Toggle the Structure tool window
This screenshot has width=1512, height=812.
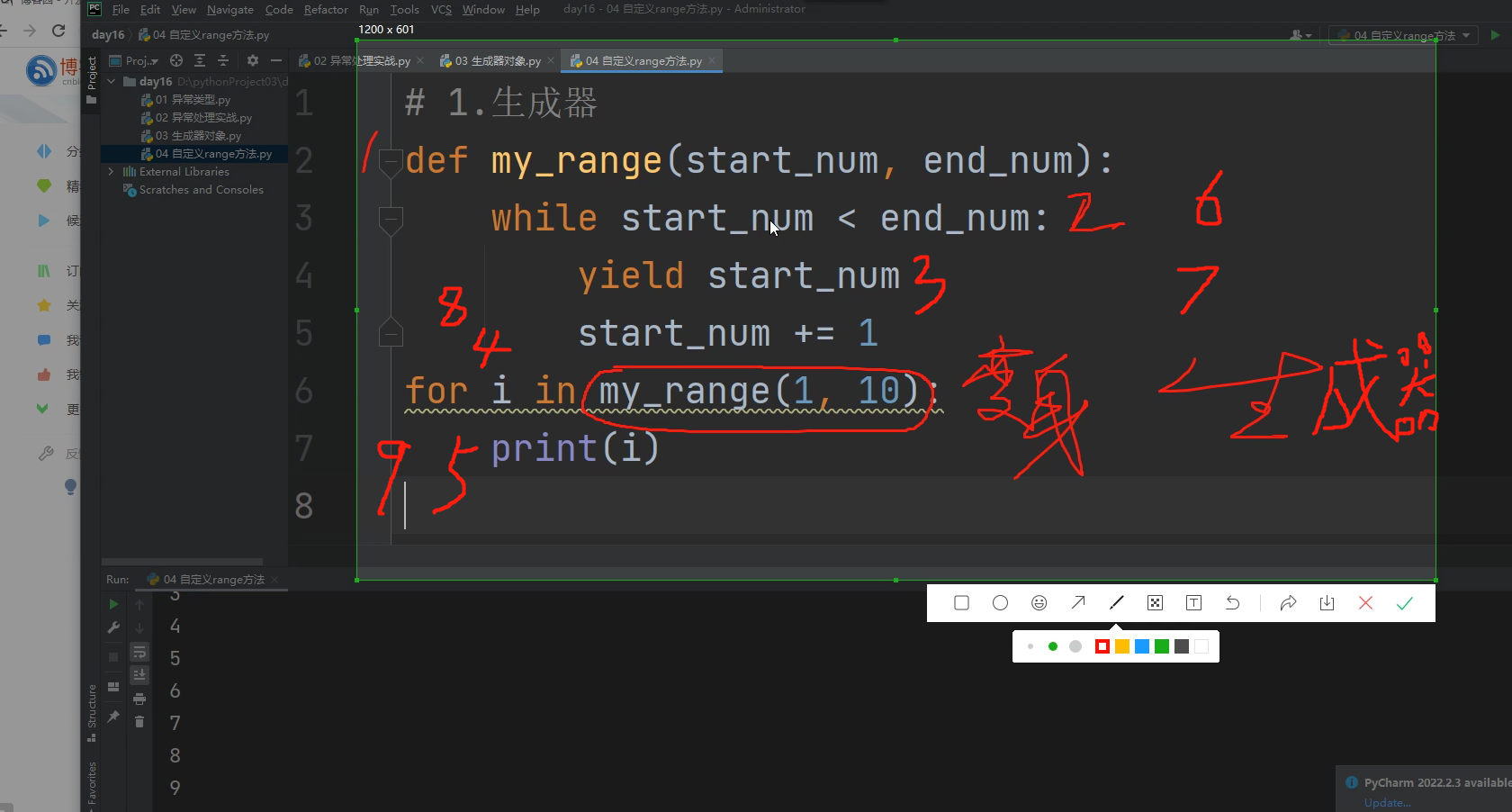[x=92, y=712]
